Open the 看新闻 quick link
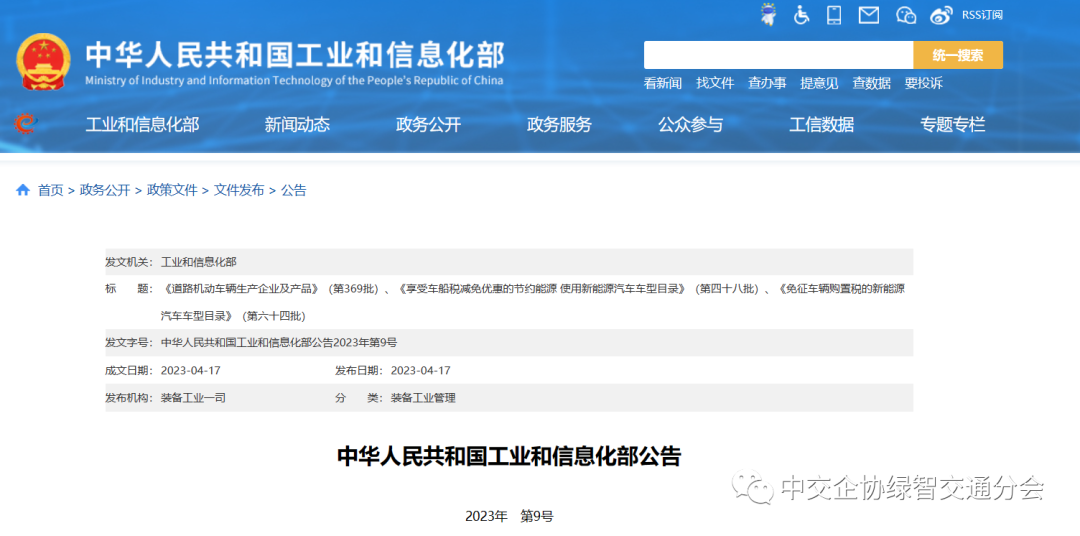This screenshot has width=1080, height=536. point(663,83)
